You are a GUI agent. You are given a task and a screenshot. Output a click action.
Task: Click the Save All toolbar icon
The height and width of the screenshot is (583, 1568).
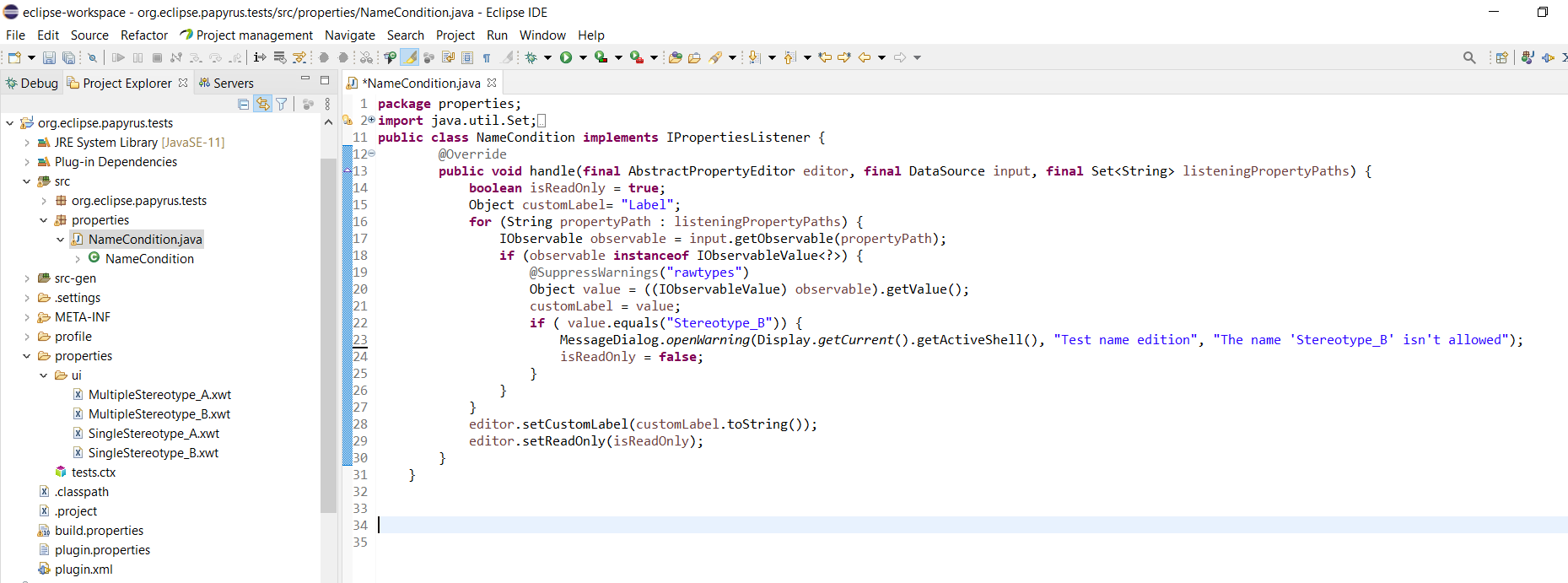pos(69,57)
